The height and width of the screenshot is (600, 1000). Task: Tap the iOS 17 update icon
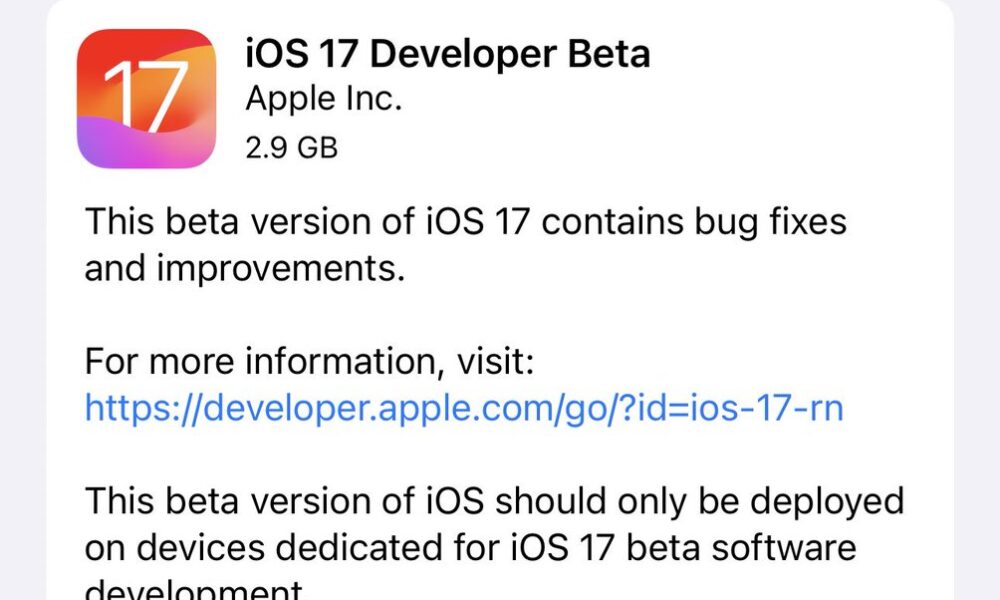coord(146,99)
